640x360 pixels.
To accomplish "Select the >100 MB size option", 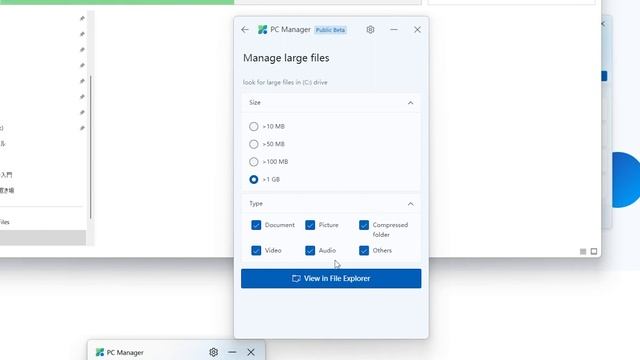I will click(253, 162).
